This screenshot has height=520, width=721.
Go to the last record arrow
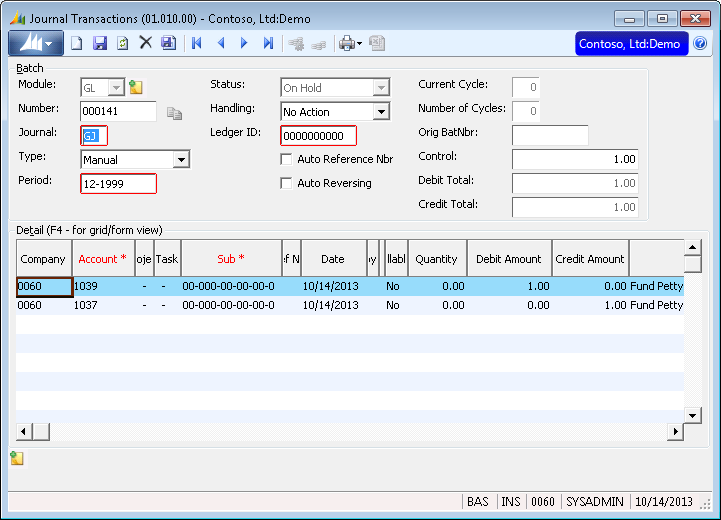point(268,43)
